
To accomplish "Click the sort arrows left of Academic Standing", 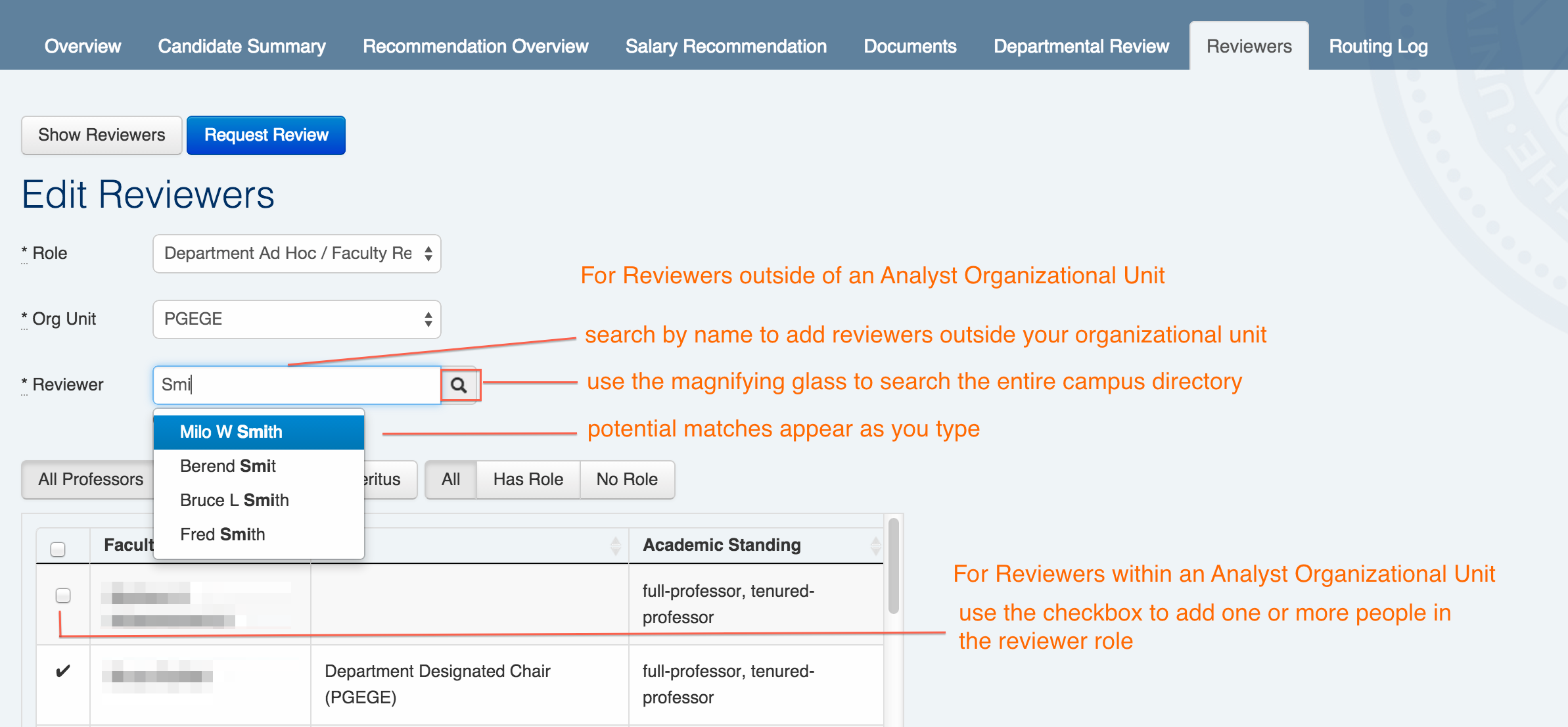I will tap(615, 546).
